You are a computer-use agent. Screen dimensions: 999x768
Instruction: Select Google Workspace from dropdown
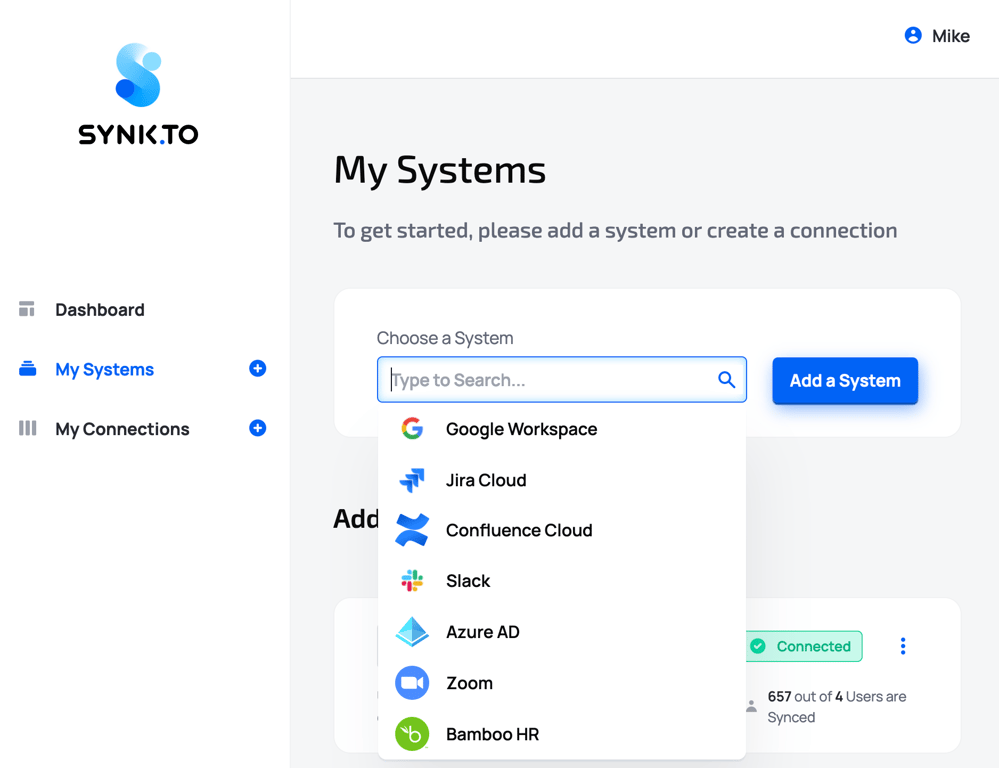(x=561, y=429)
